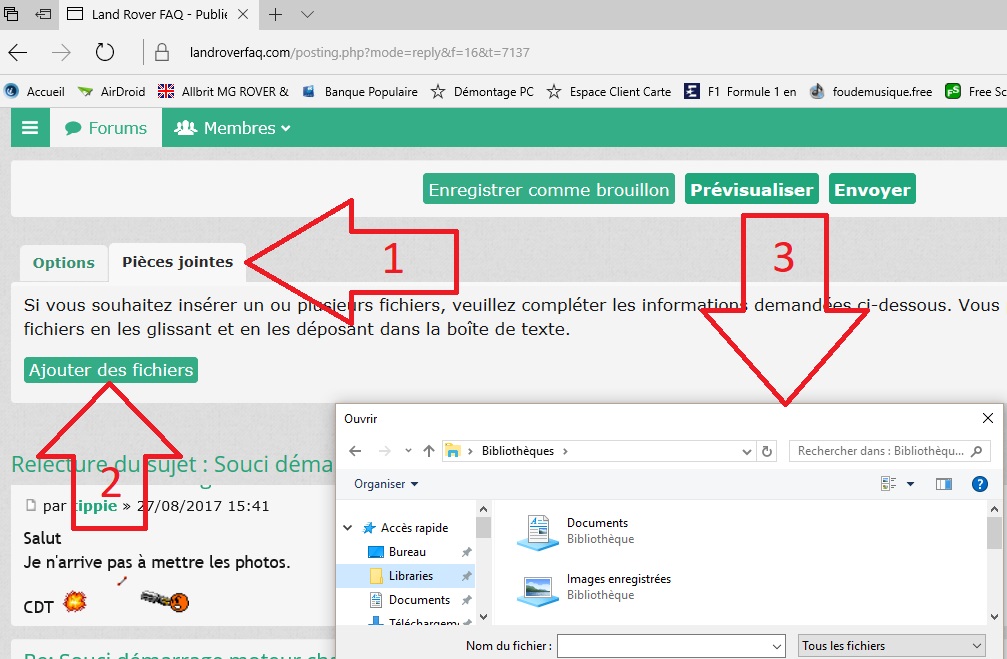Refresh the Land Rover FAQ page

pos(104,52)
